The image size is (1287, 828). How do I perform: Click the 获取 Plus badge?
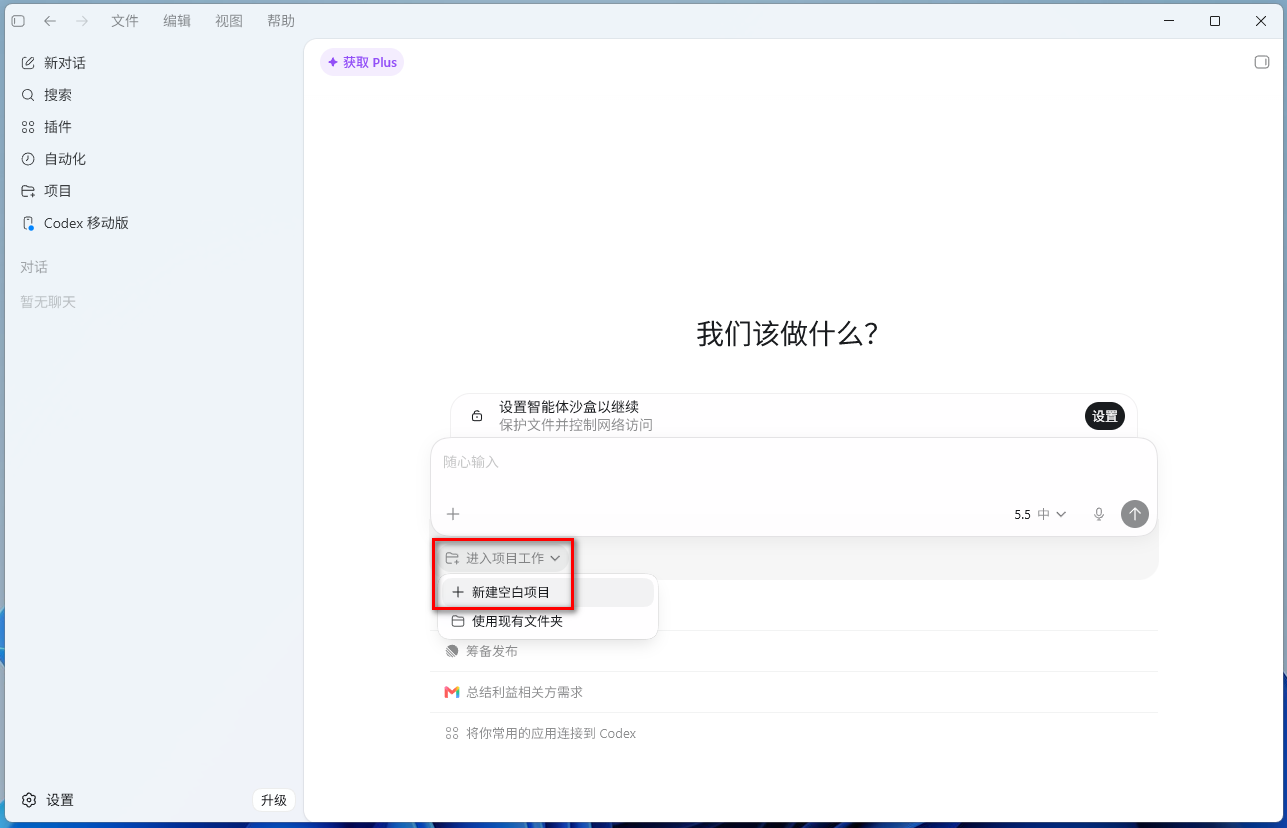[x=362, y=62]
